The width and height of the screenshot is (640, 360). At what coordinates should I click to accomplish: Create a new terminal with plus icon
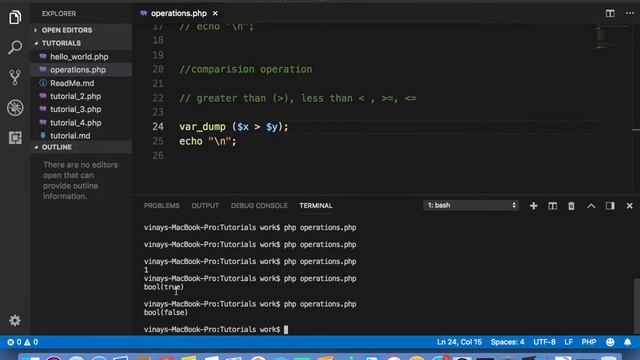[x=533, y=206]
